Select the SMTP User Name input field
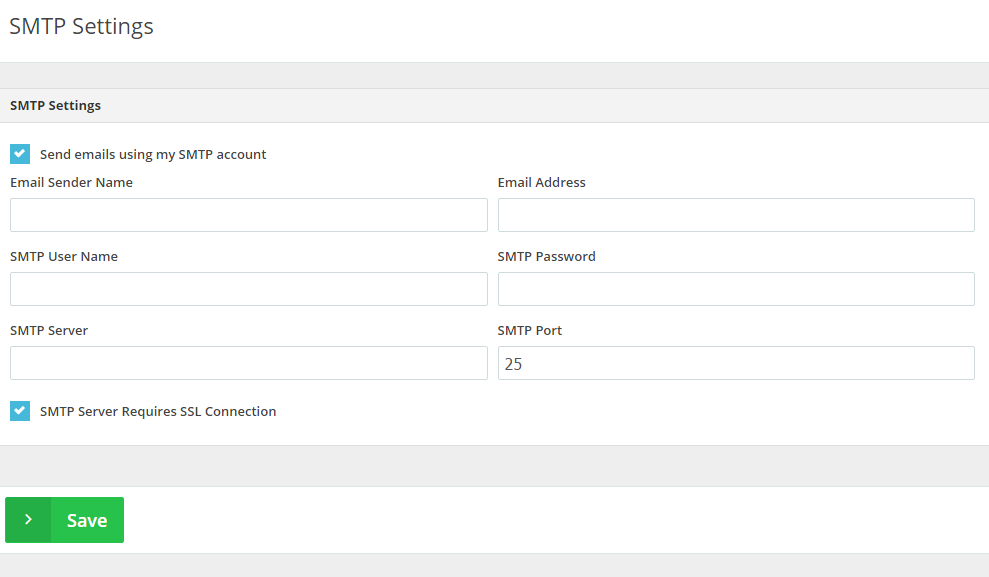989x577 pixels. (249, 289)
